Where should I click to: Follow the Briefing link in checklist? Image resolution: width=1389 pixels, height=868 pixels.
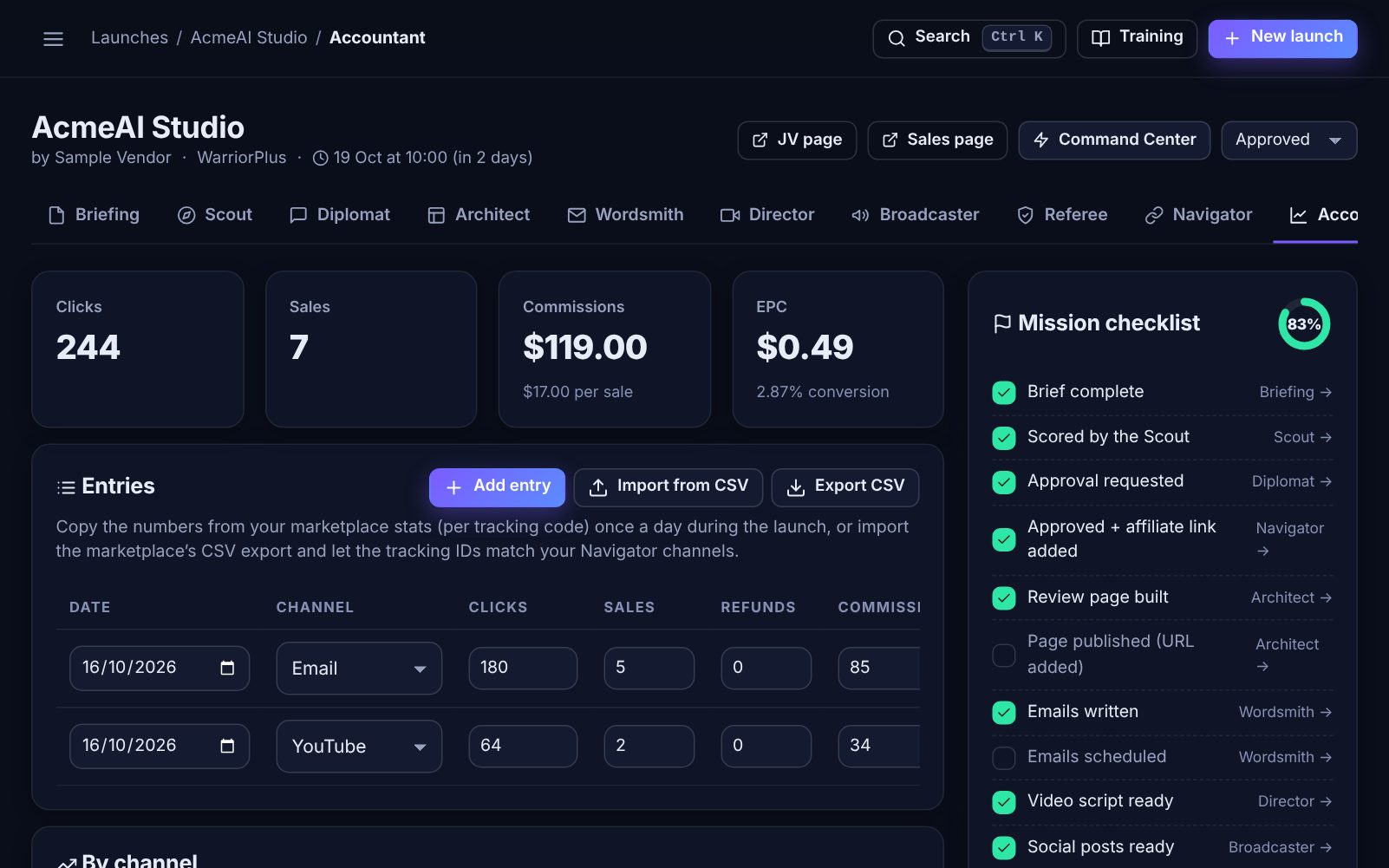(1295, 393)
